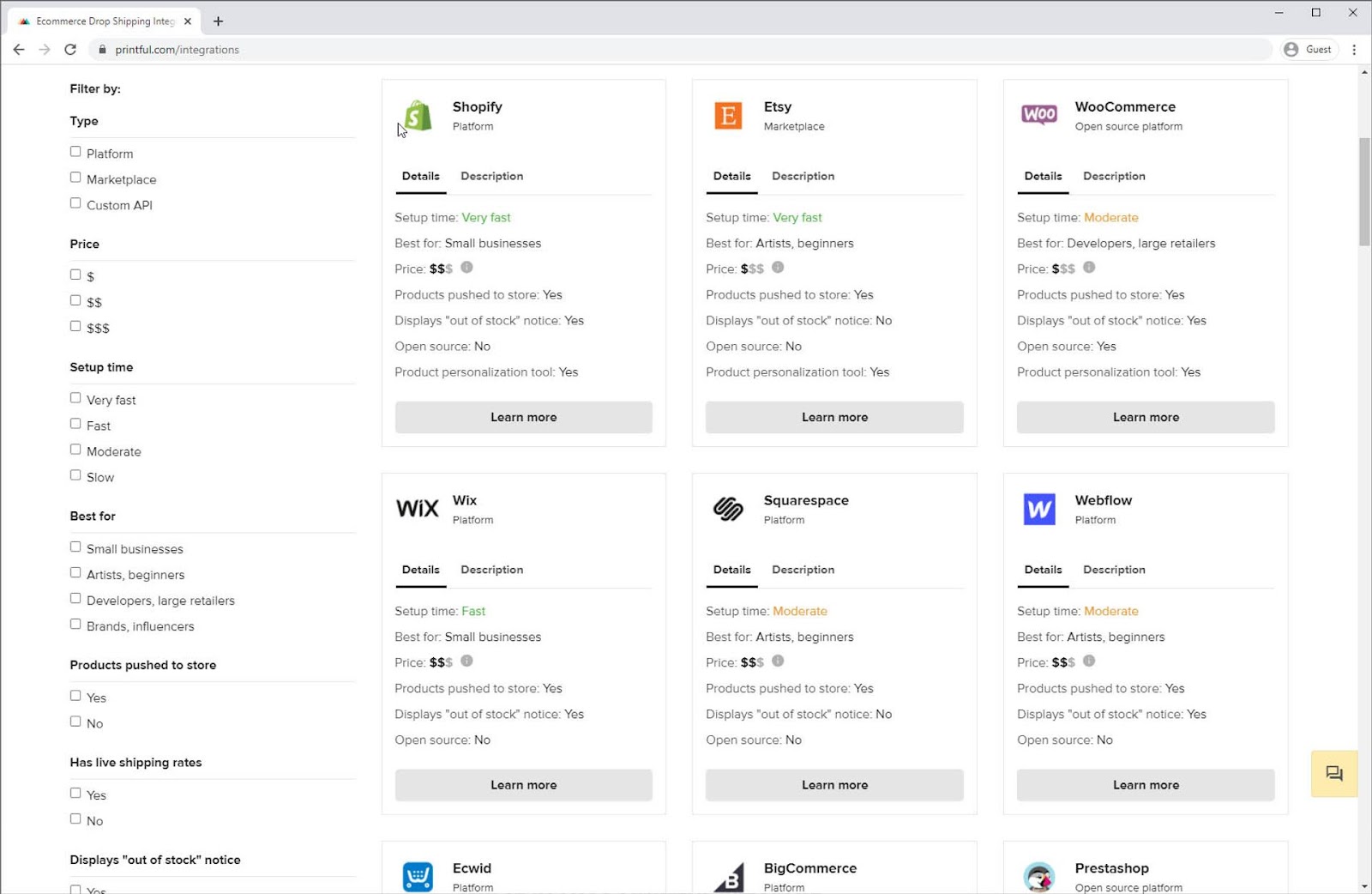The height and width of the screenshot is (894, 1372).
Task: Open Wix price info icon
Action: click(x=466, y=661)
